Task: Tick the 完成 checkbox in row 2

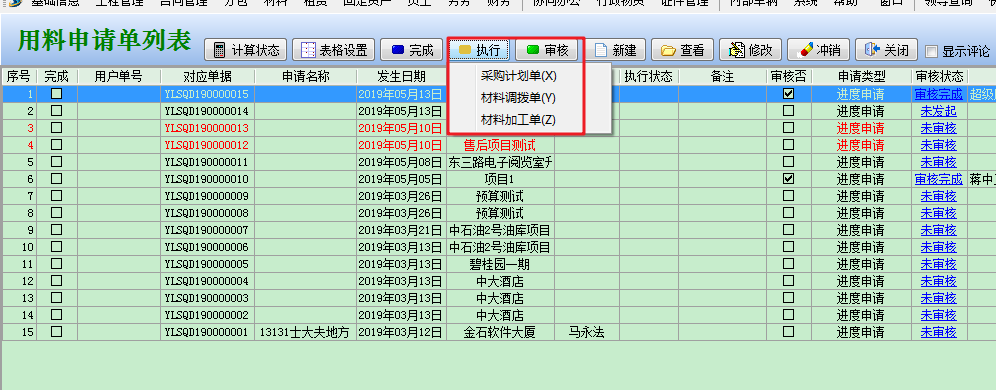Action: click(x=57, y=111)
